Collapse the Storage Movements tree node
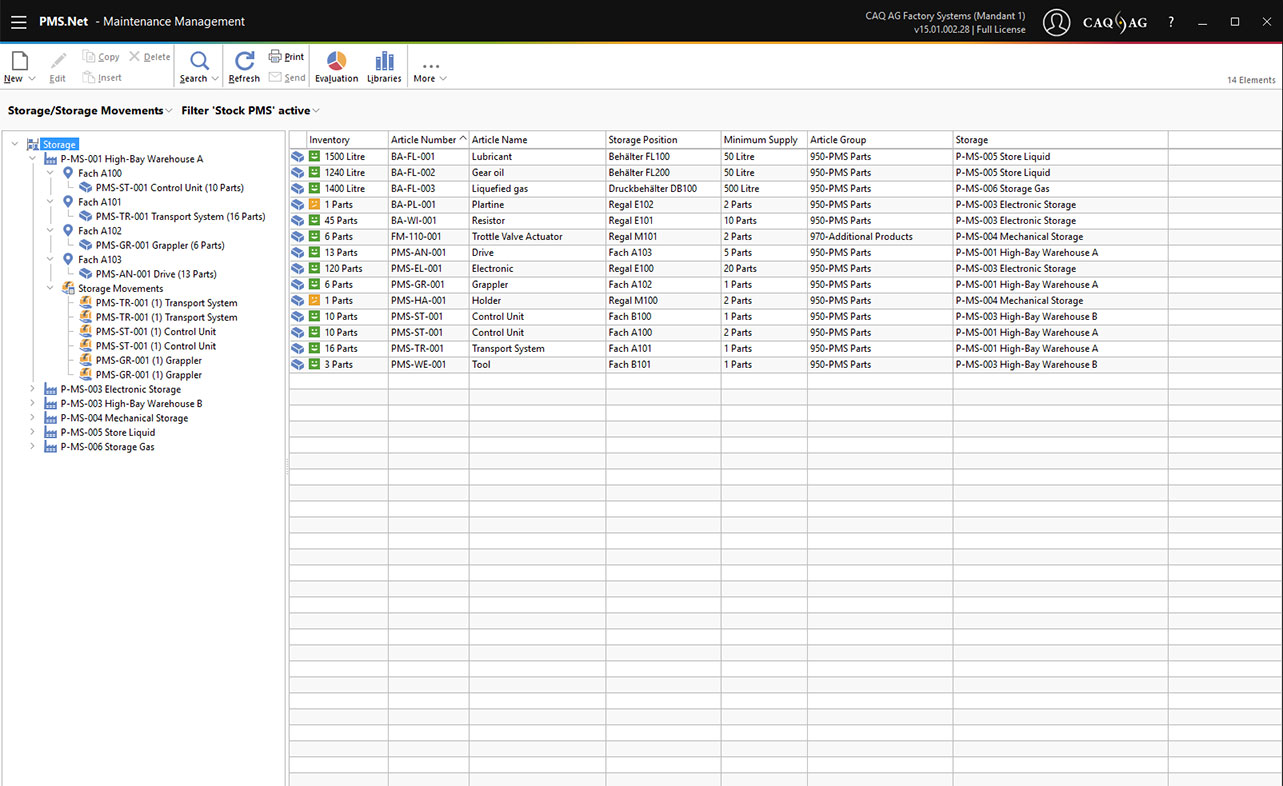This screenshot has height=786, width=1283. pos(50,288)
